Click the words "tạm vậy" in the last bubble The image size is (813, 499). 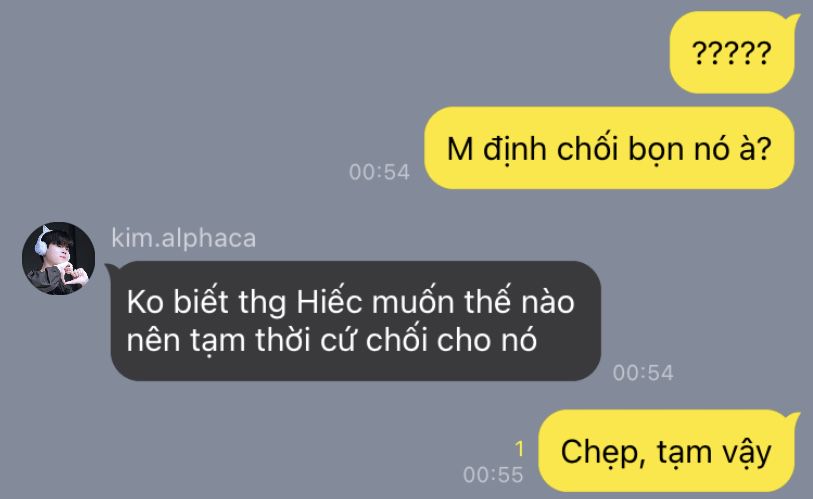click(714, 453)
